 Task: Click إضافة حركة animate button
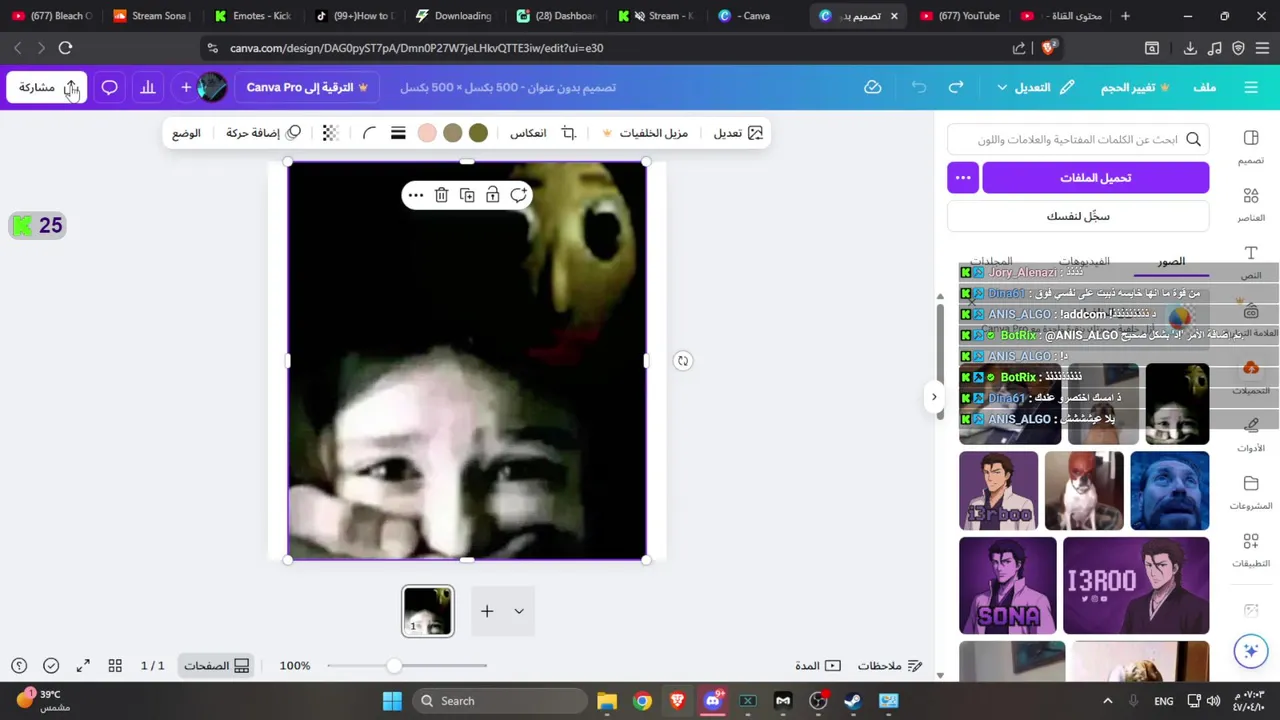coord(263,133)
